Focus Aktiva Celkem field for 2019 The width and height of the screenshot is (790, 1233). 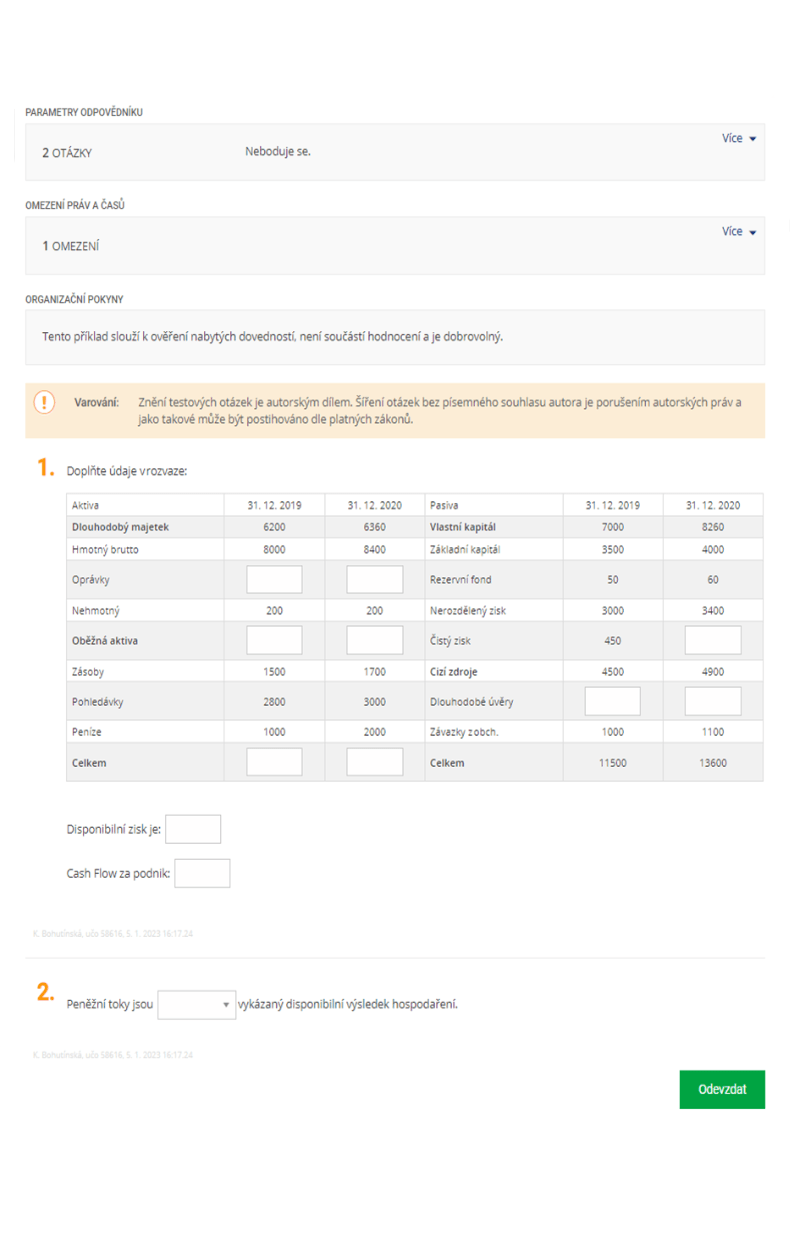click(274, 762)
